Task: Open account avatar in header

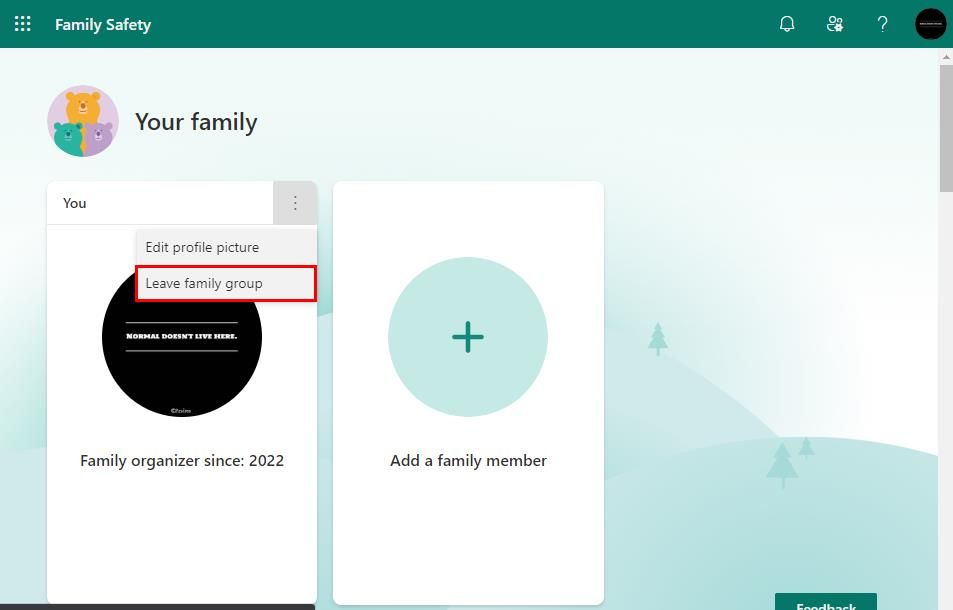Action: pyautogui.click(x=931, y=24)
